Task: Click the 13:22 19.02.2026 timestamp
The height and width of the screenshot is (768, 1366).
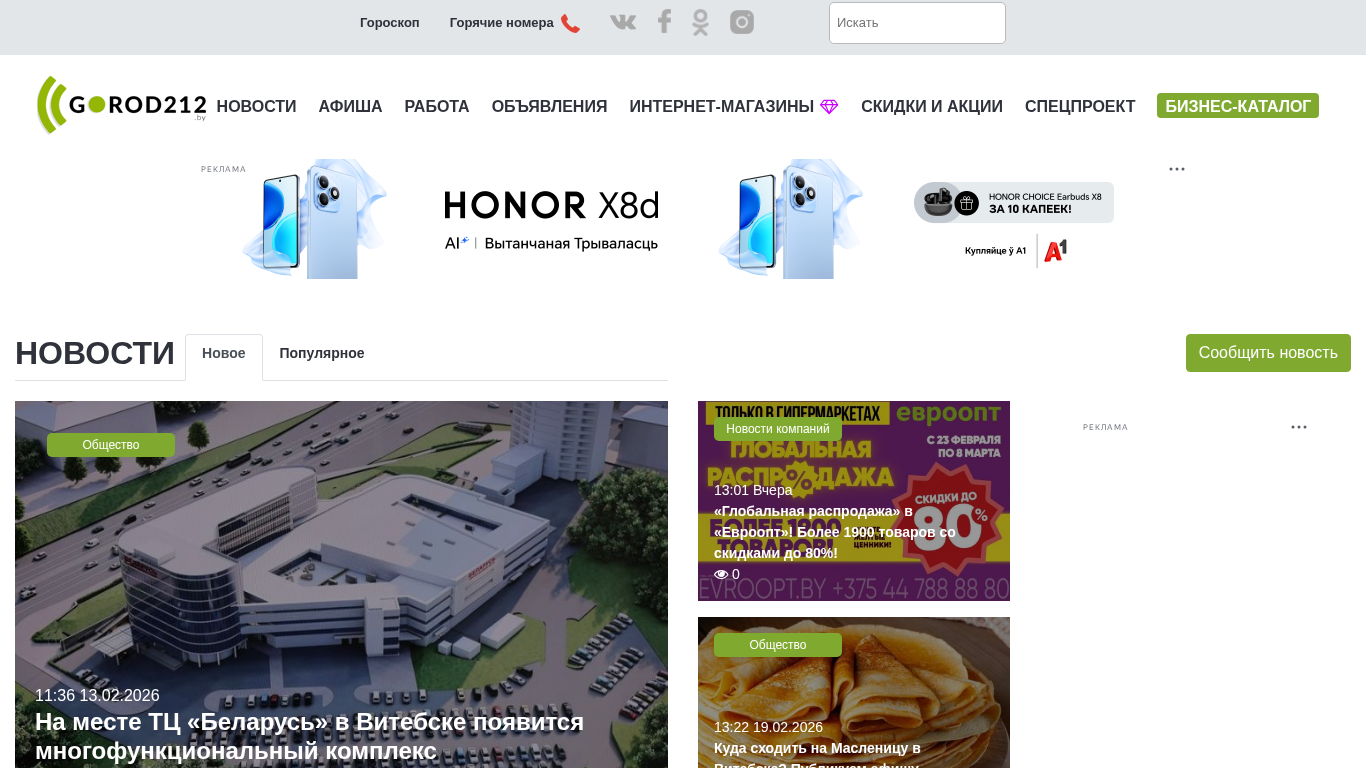Action: 768,727
